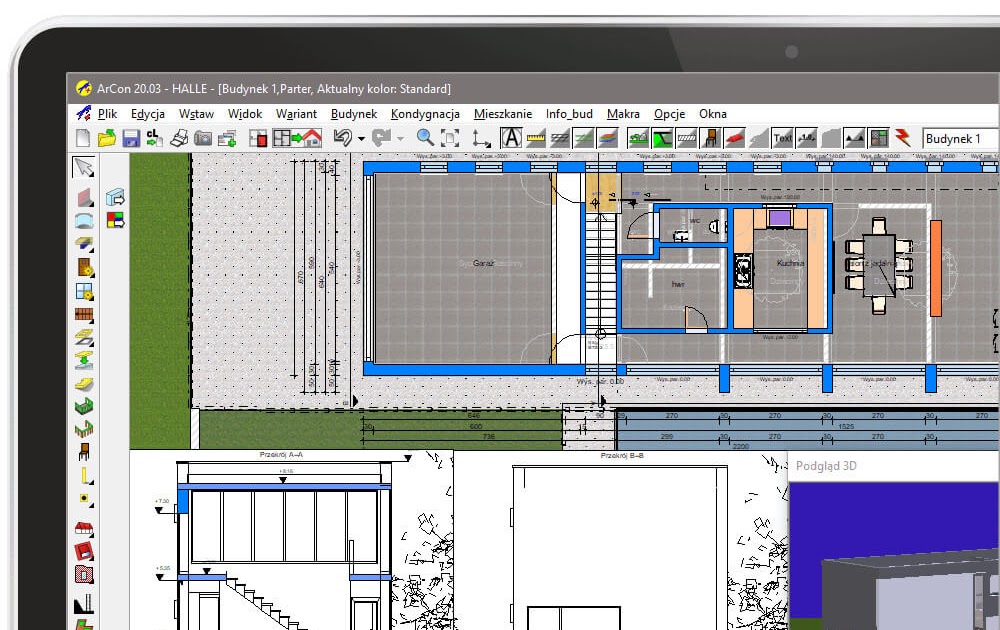Click the Podgląd 3D window title
The image size is (1000, 630).
pos(826,465)
